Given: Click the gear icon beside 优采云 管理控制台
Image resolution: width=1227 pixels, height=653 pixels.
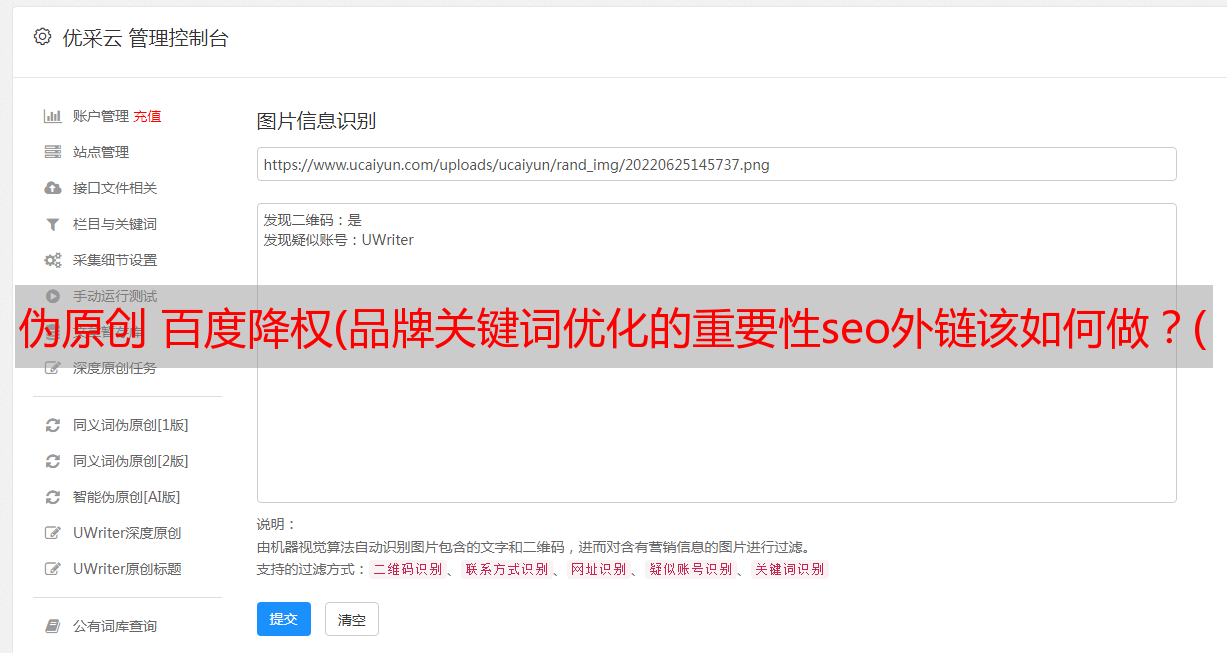Looking at the screenshot, I should click(x=42, y=37).
